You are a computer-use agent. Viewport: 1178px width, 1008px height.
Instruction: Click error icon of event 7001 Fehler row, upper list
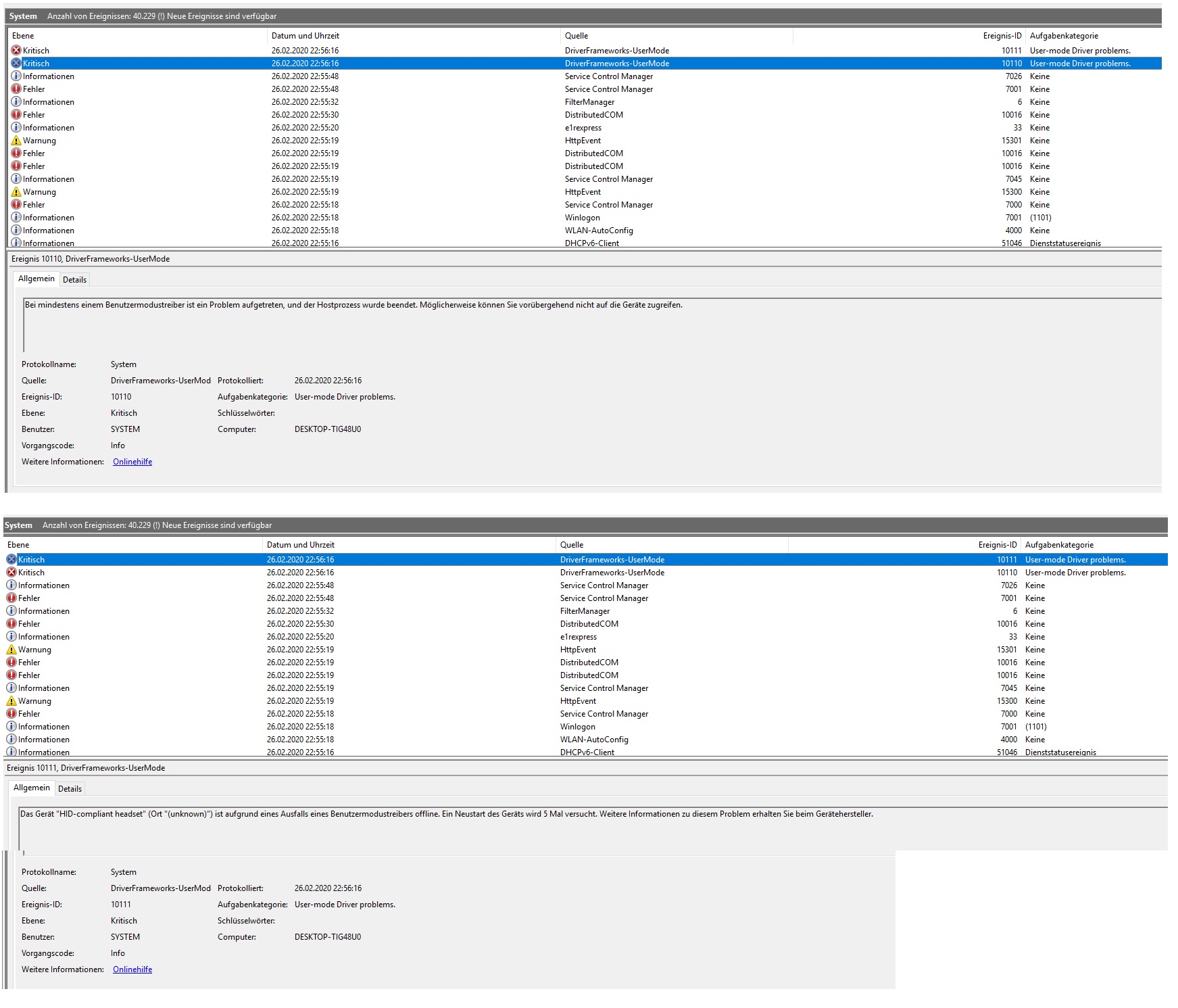[x=16, y=89]
